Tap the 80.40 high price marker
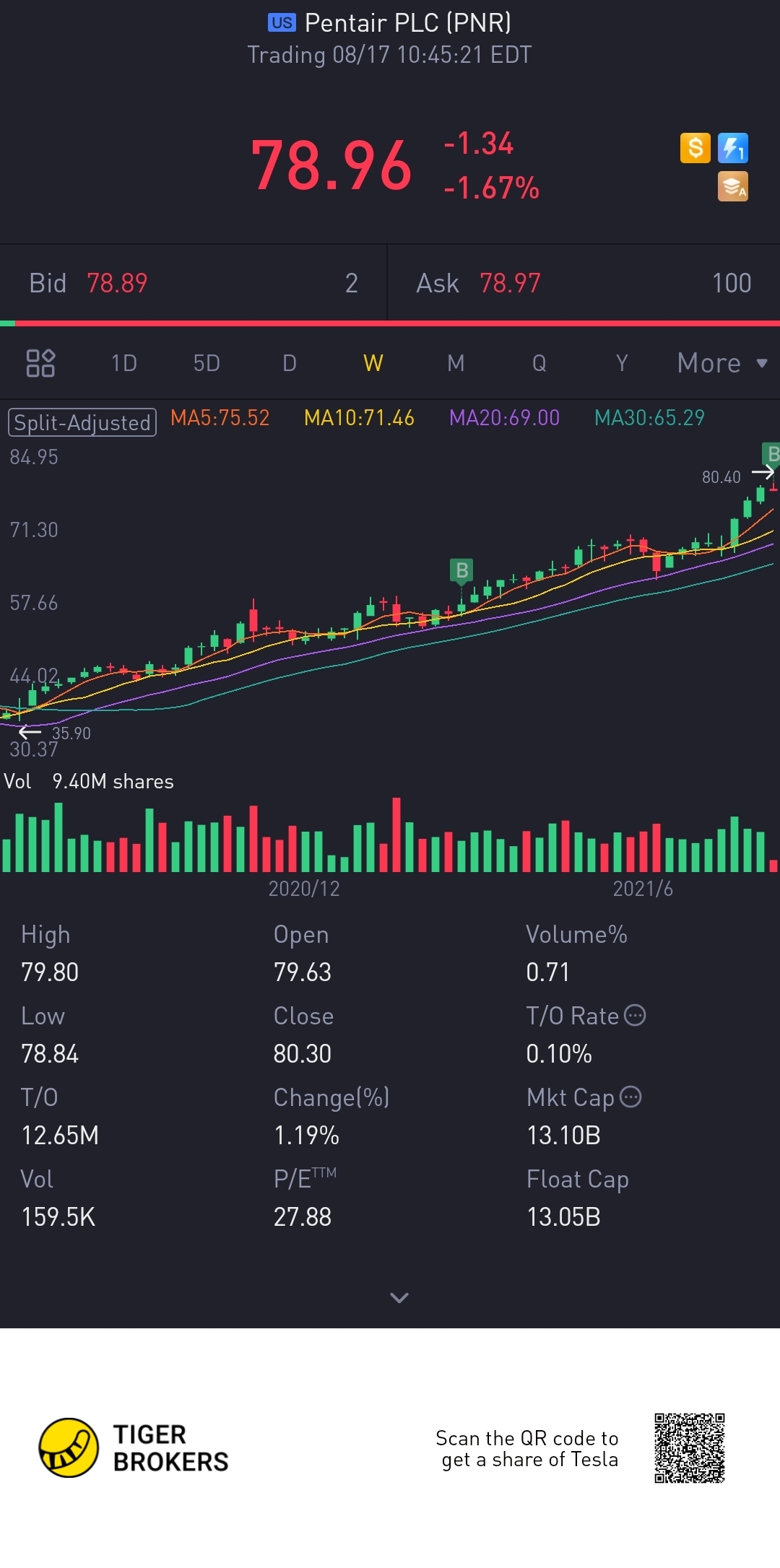 (x=721, y=477)
